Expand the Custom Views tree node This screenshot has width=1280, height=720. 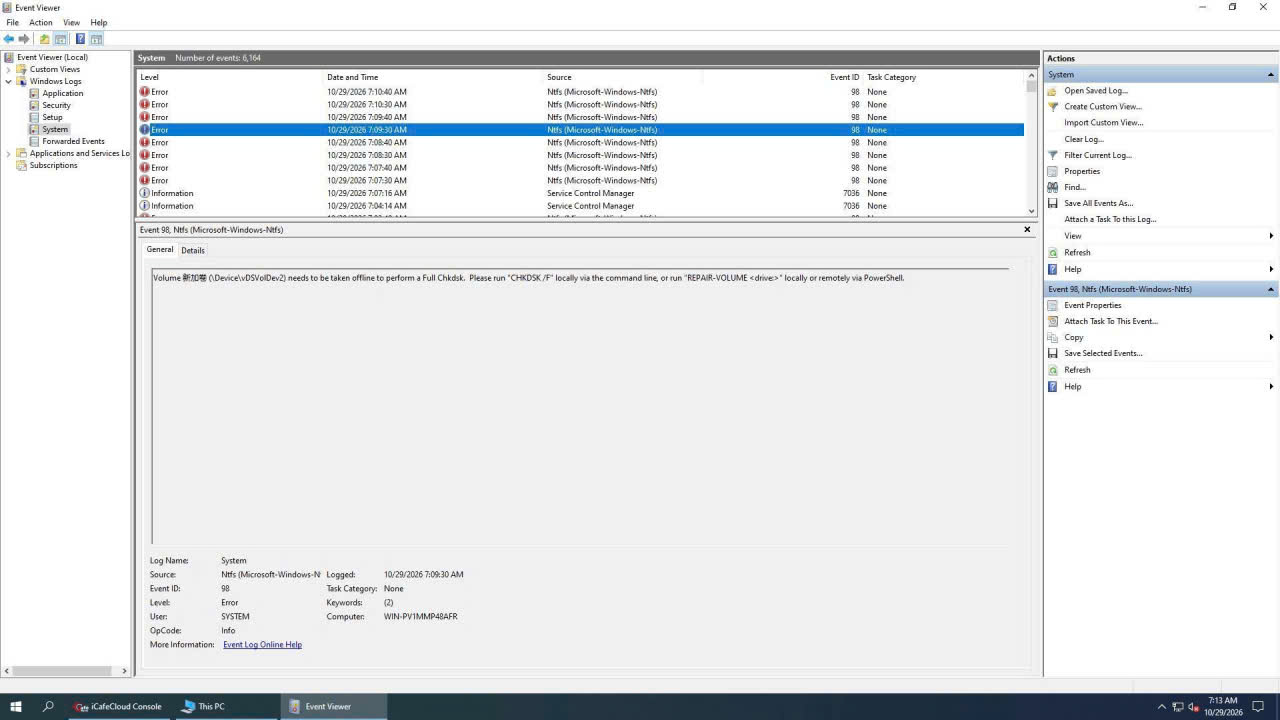coord(9,69)
